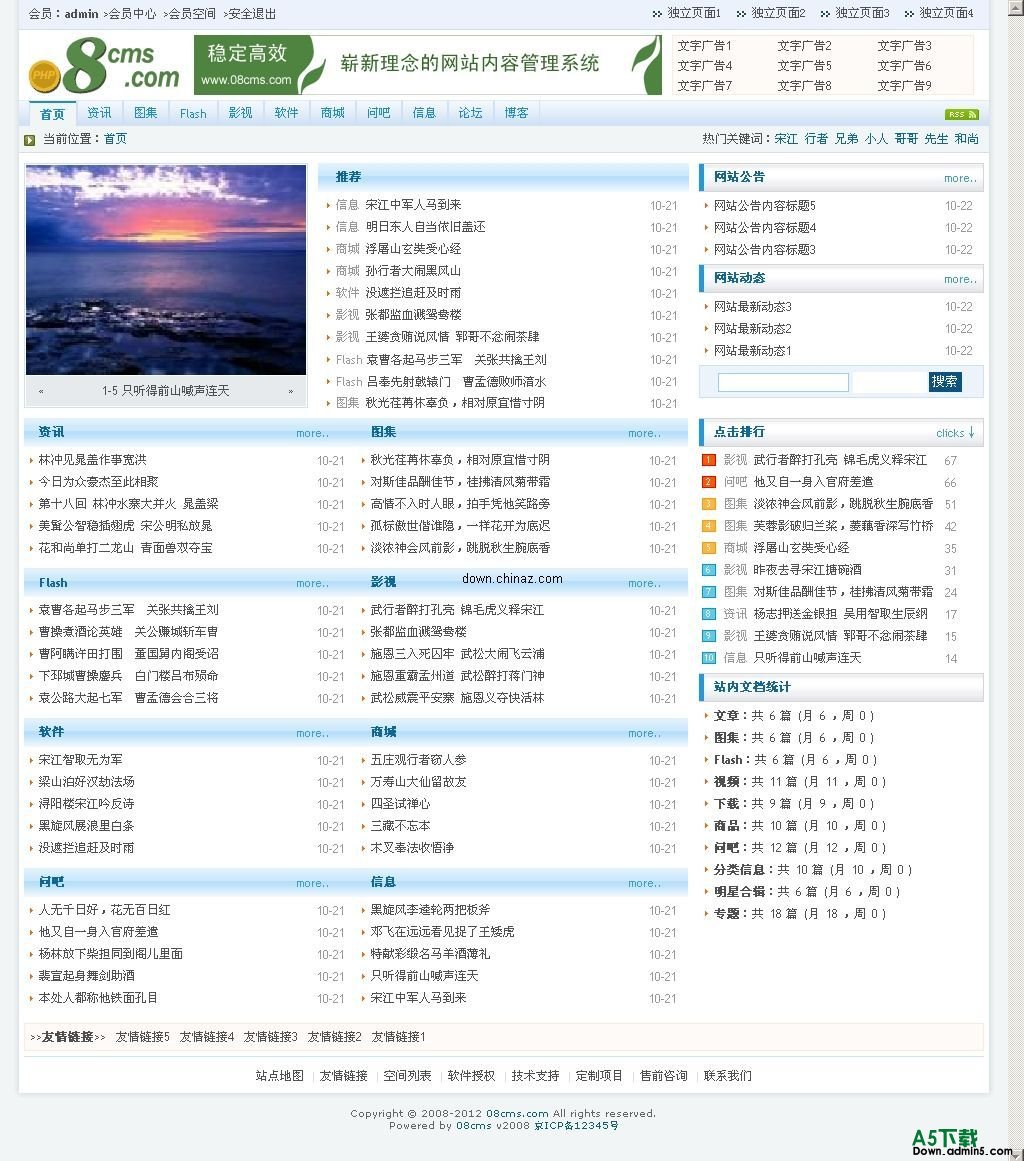This screenshot has height=1161, width=1024.
Task: Click inside the search input box
Action: (x=783, y=382)
